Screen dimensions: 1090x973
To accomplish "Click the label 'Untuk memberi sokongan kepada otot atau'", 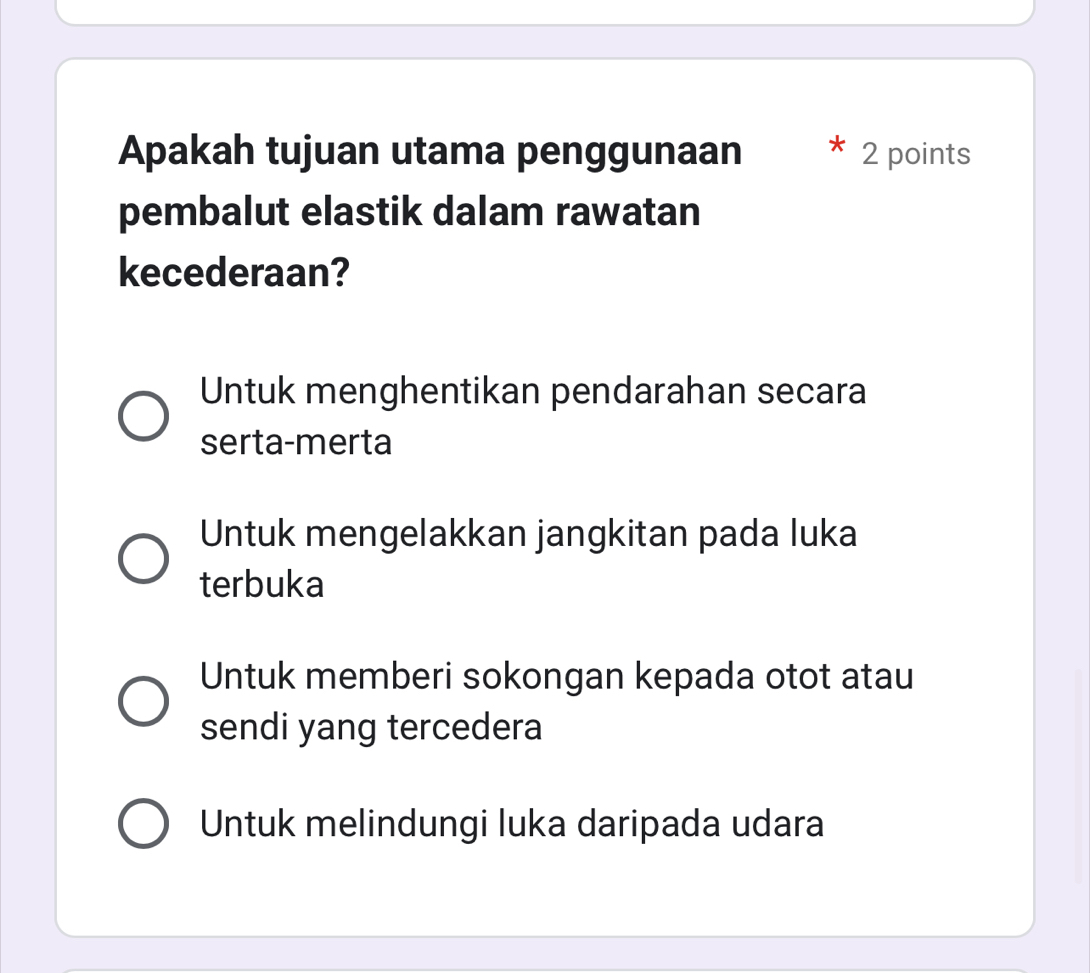I will click(556, 676).
